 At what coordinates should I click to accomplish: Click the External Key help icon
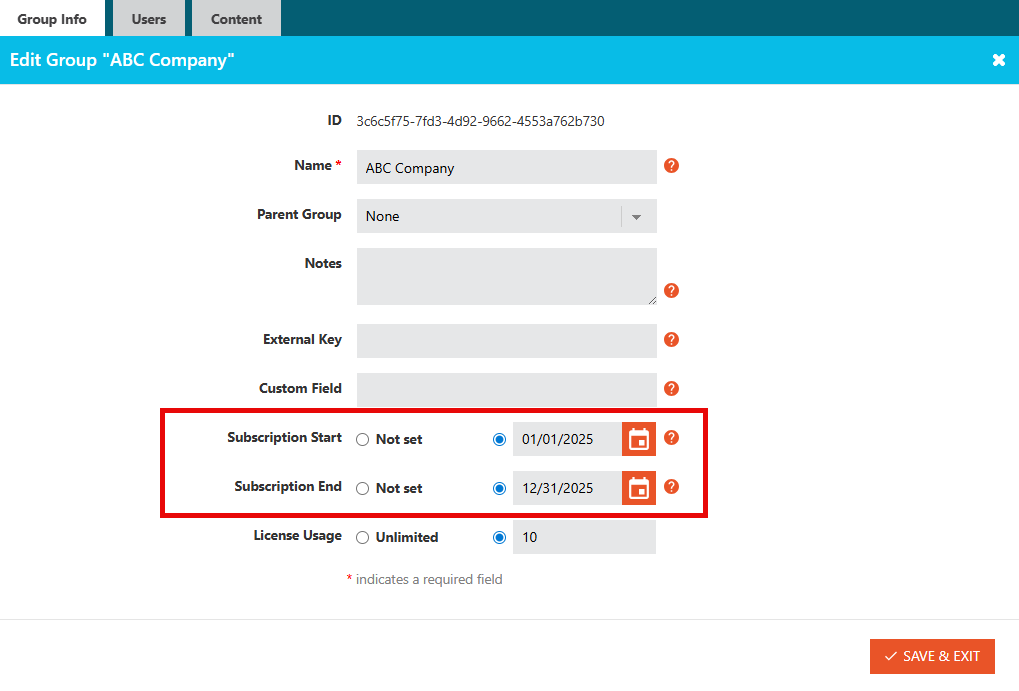coord(672,340)
